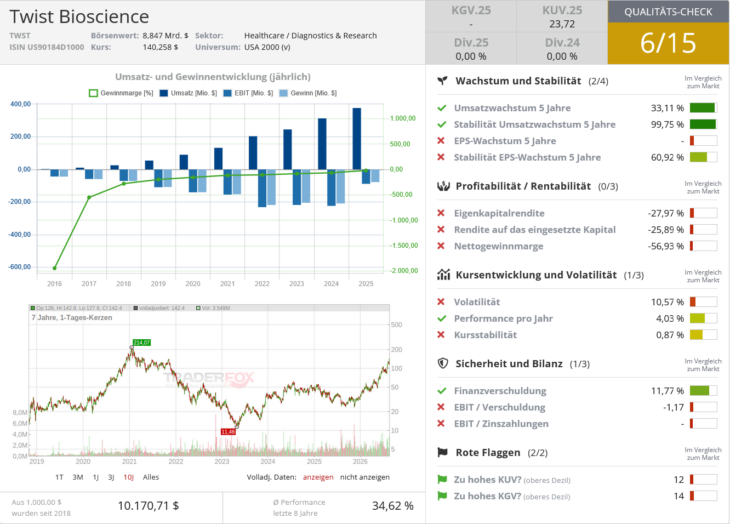Click market comparison bar for Performance pro Jahr
The width and height of the screenshot is (730, 524).
[703, 318]
